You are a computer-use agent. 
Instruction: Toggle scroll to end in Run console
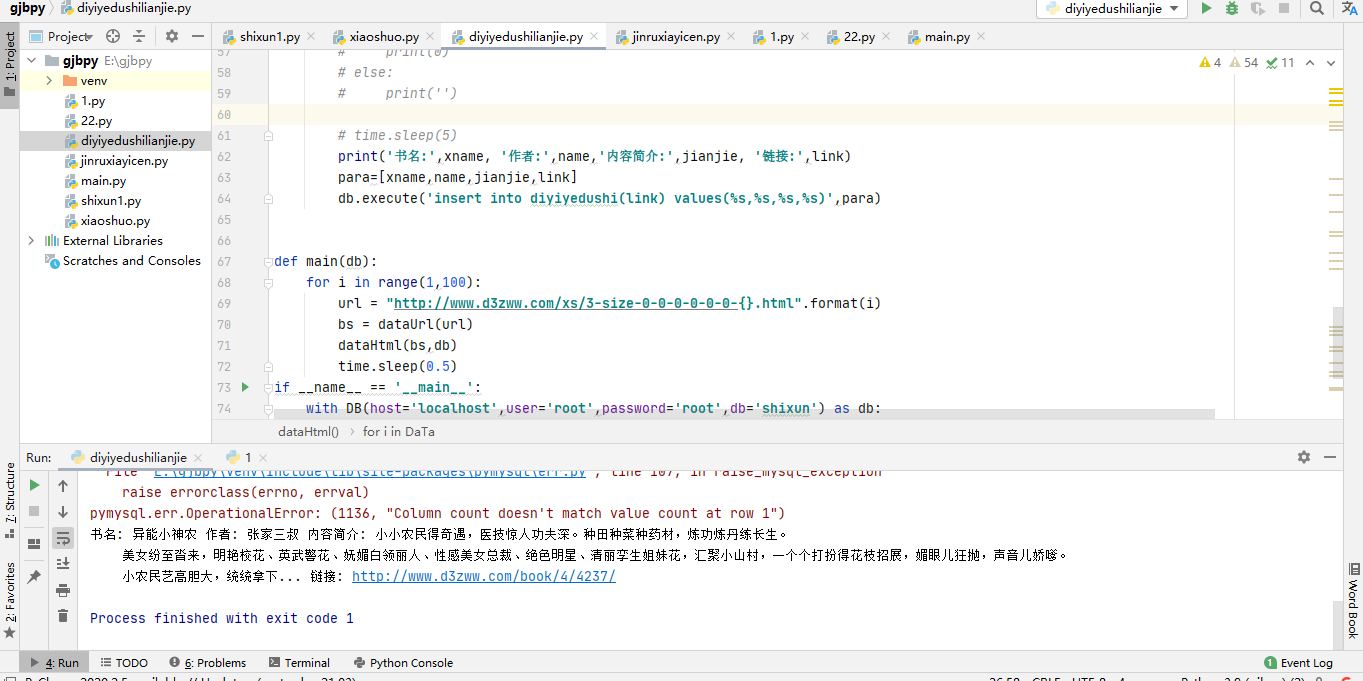click(63, 564)
